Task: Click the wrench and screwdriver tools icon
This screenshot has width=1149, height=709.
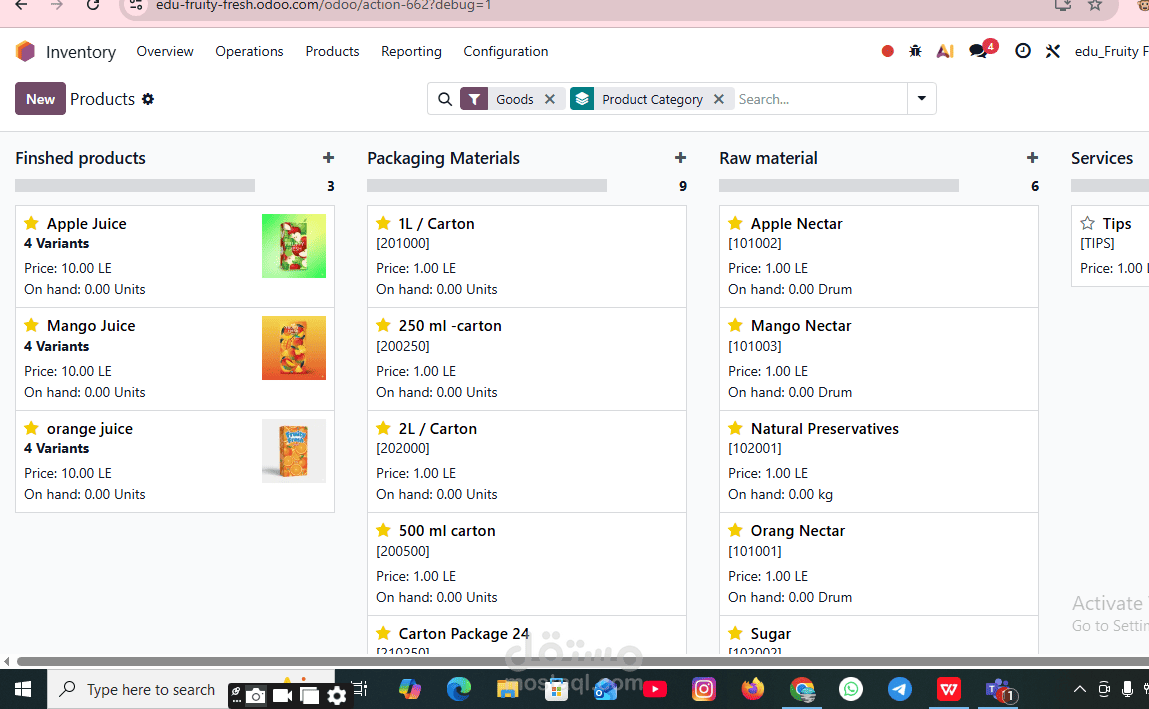Action: (1053, 51)
